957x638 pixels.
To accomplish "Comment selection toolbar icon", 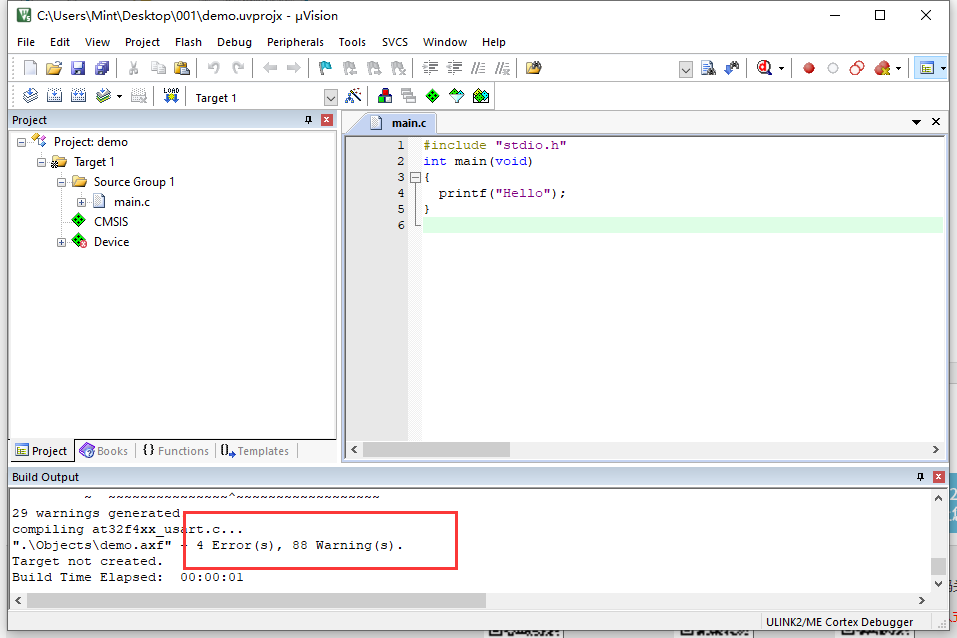I will [478, 68].
